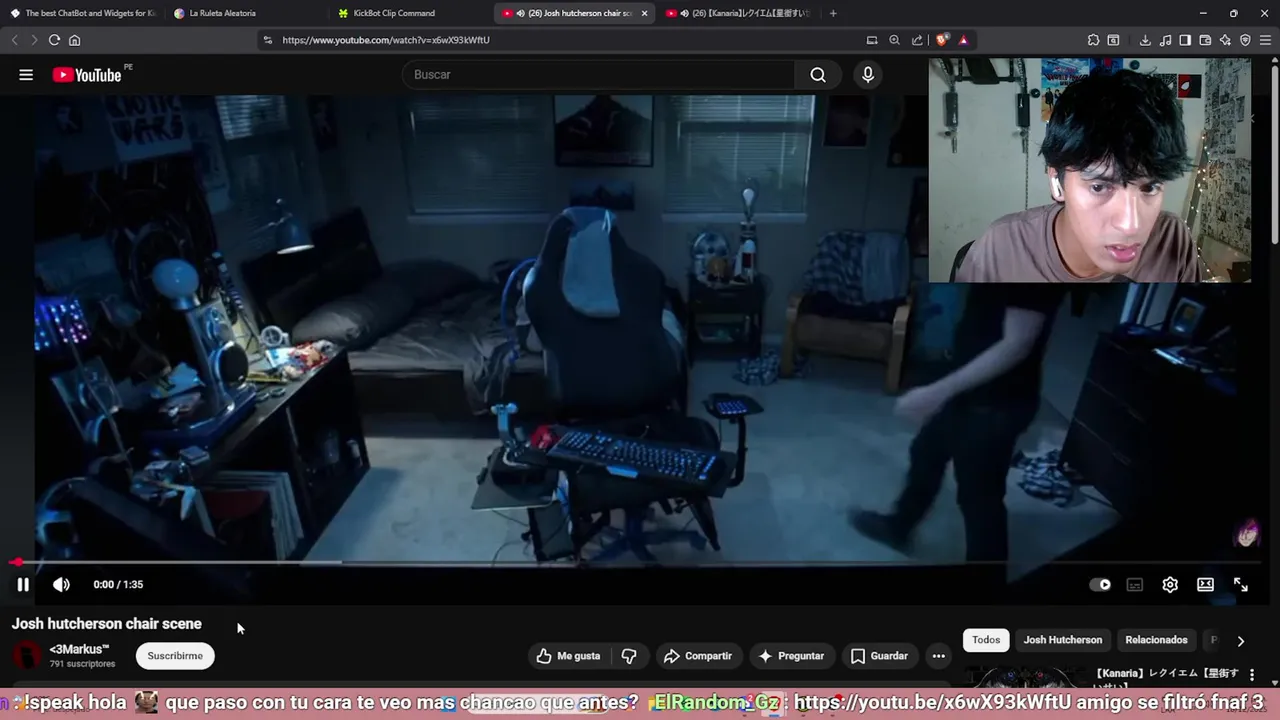Open <3Markus™ channel avatar
Viewport: 1280px width, 720px height.
(27, 656)
